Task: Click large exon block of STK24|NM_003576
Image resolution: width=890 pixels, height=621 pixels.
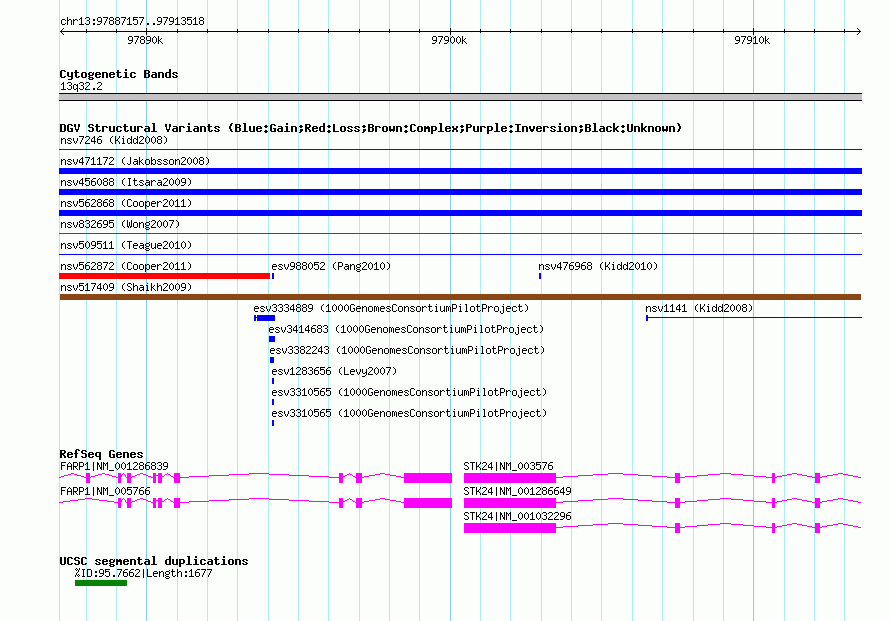Action: point(510,478)
